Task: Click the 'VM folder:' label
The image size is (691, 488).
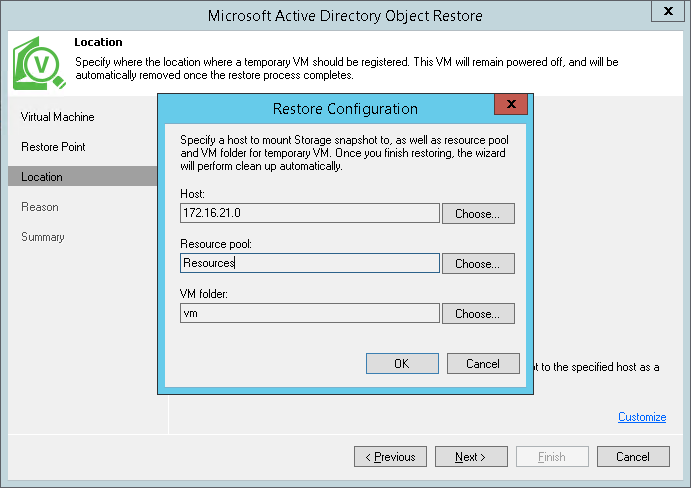Action: (x=204, y=294)
